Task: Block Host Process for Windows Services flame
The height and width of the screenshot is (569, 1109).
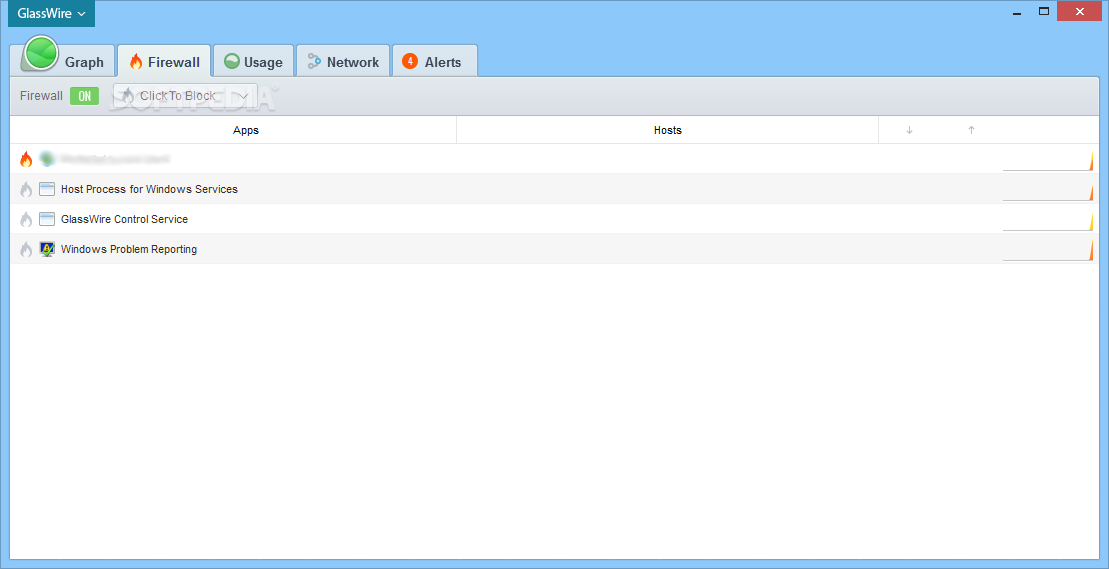Action: pos(26,189)
